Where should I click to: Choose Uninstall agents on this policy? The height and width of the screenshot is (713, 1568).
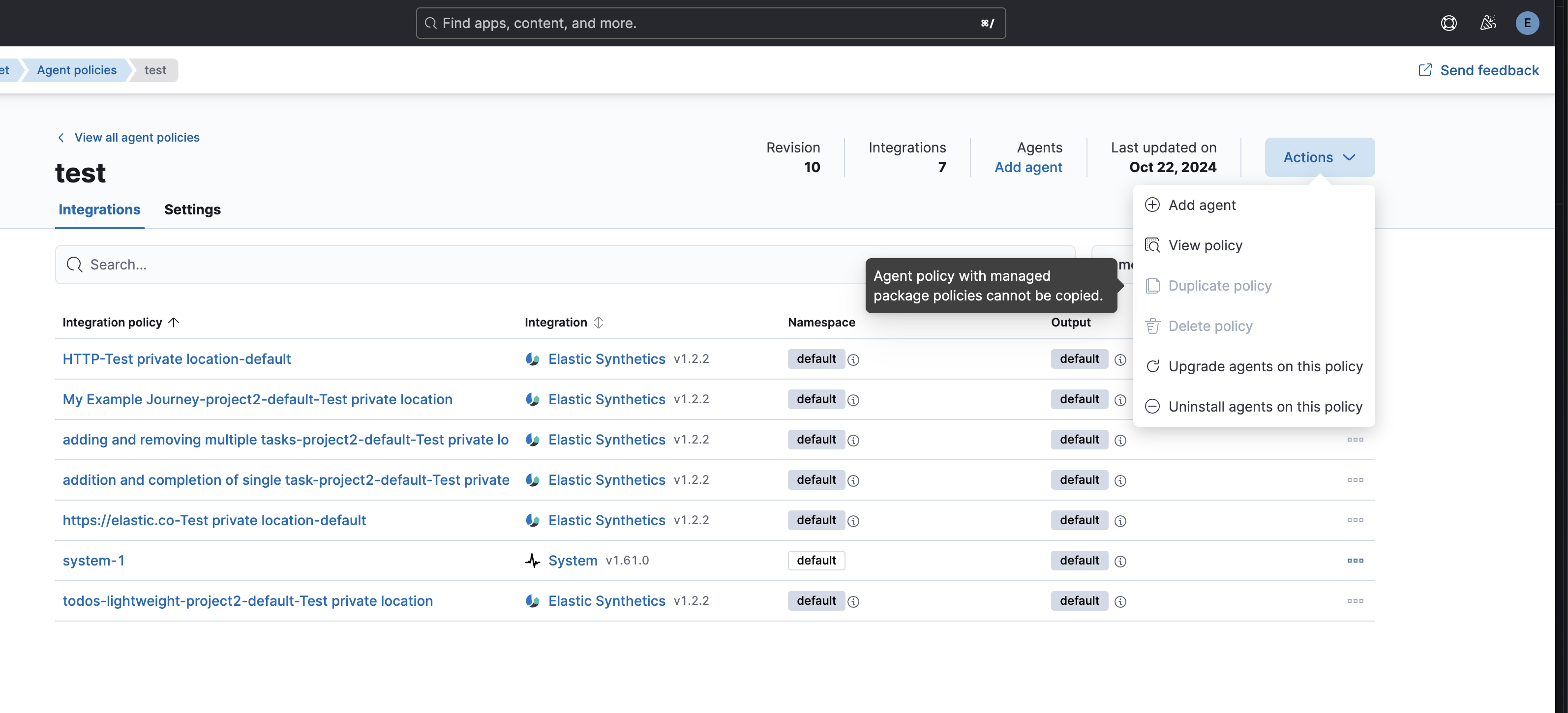pos(1254,406)
